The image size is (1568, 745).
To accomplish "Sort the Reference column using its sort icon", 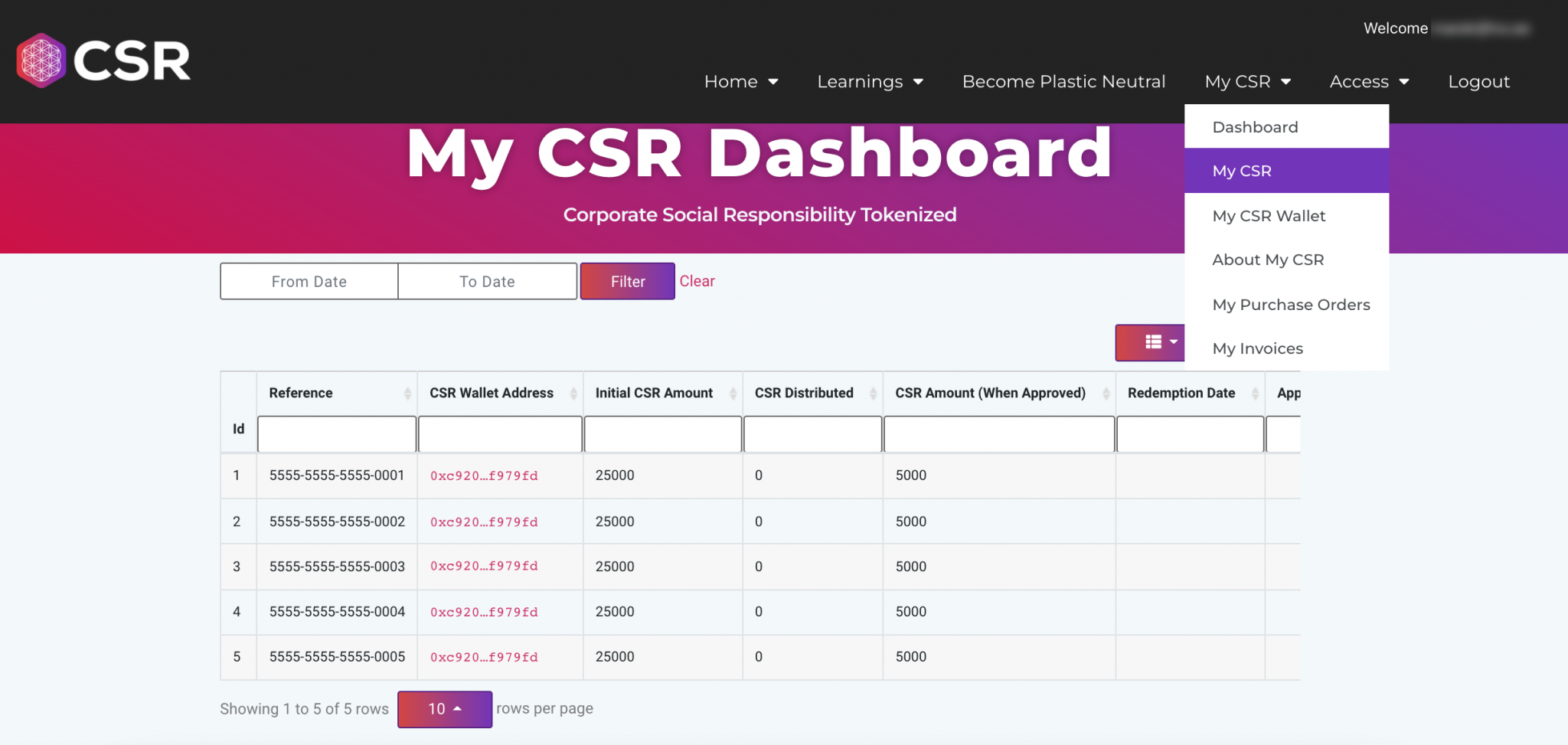I will [x=407, y=393].
